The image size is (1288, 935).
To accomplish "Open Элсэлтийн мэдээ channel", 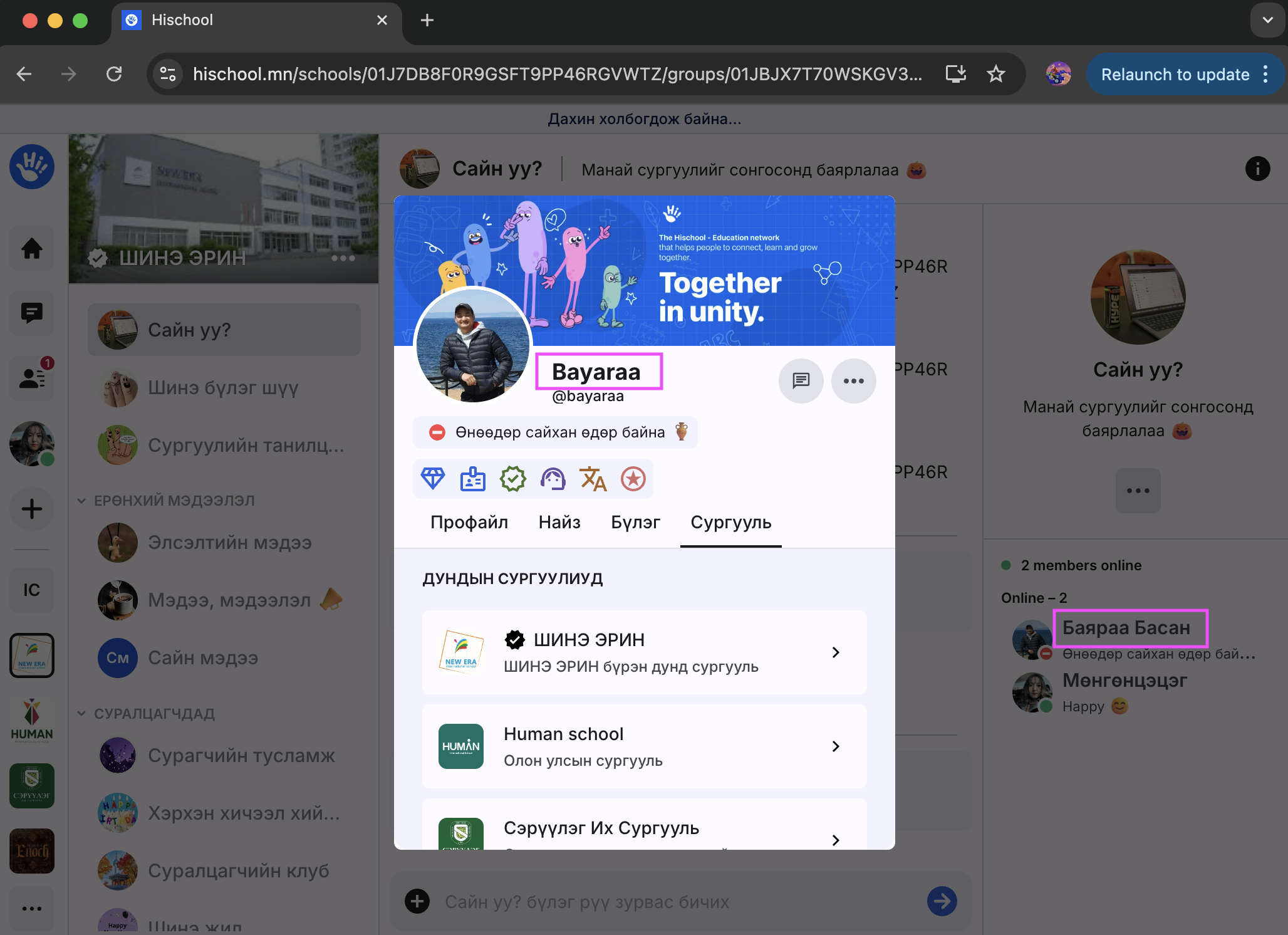I will [x=229, y=542].
